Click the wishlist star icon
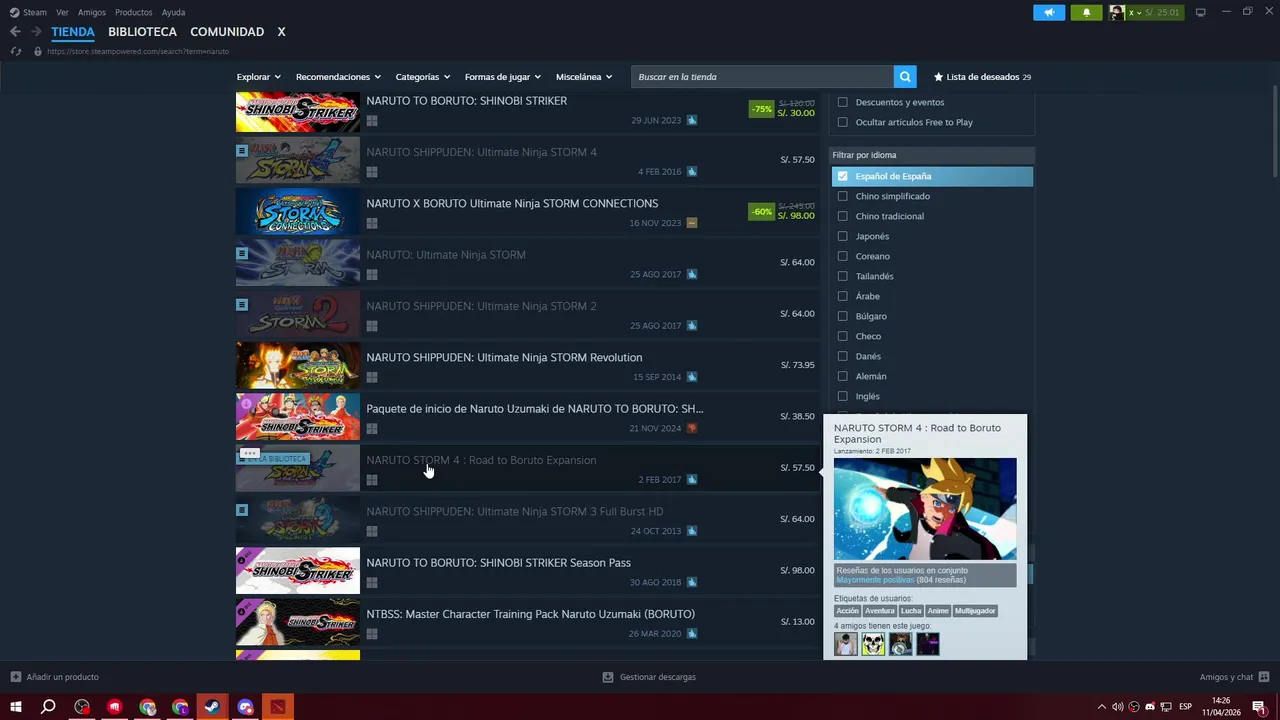Viewport: 1280px width, 720px height. tap(938, 77)
